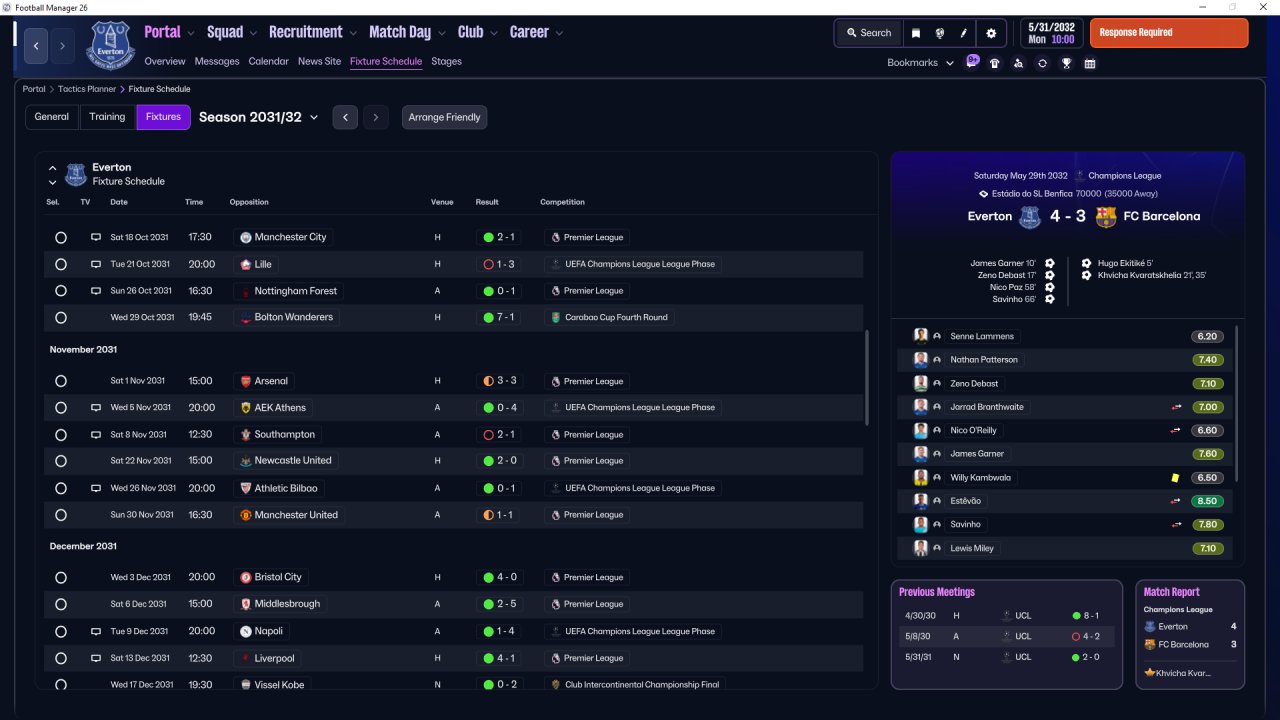This screenshot has height=720, width=1280.
Task: Click the Response Required button
Action: [1169, 33]
